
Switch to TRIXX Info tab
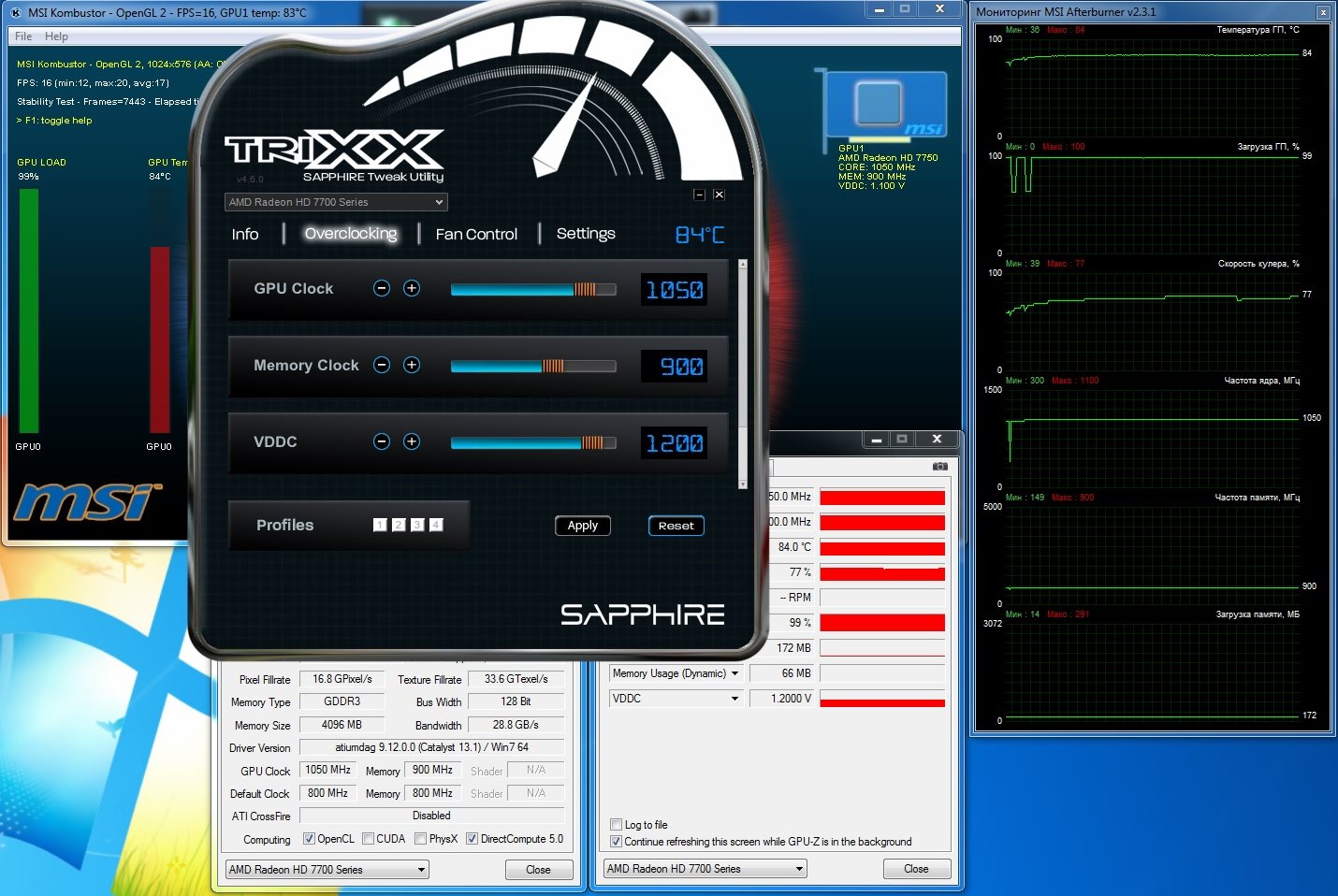(245, 234)
